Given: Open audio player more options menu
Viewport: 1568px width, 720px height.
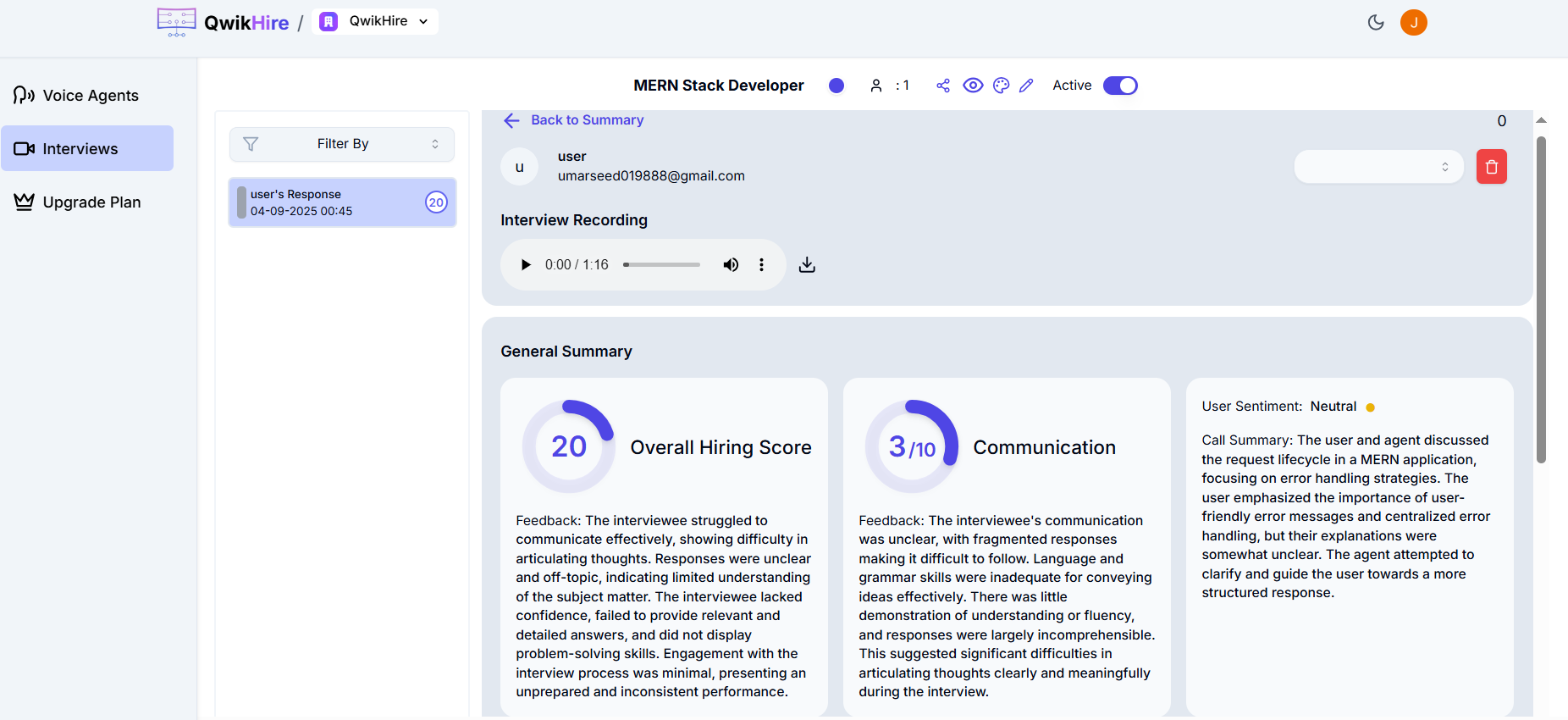Looking at the screenshot, I should click(x=761, y=265).
